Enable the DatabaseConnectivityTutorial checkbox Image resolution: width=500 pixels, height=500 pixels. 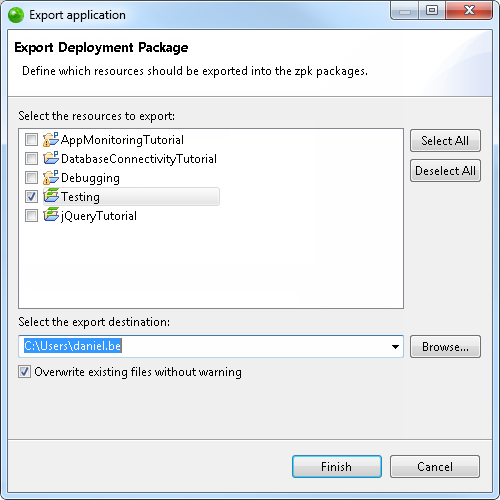pos(31,158)
